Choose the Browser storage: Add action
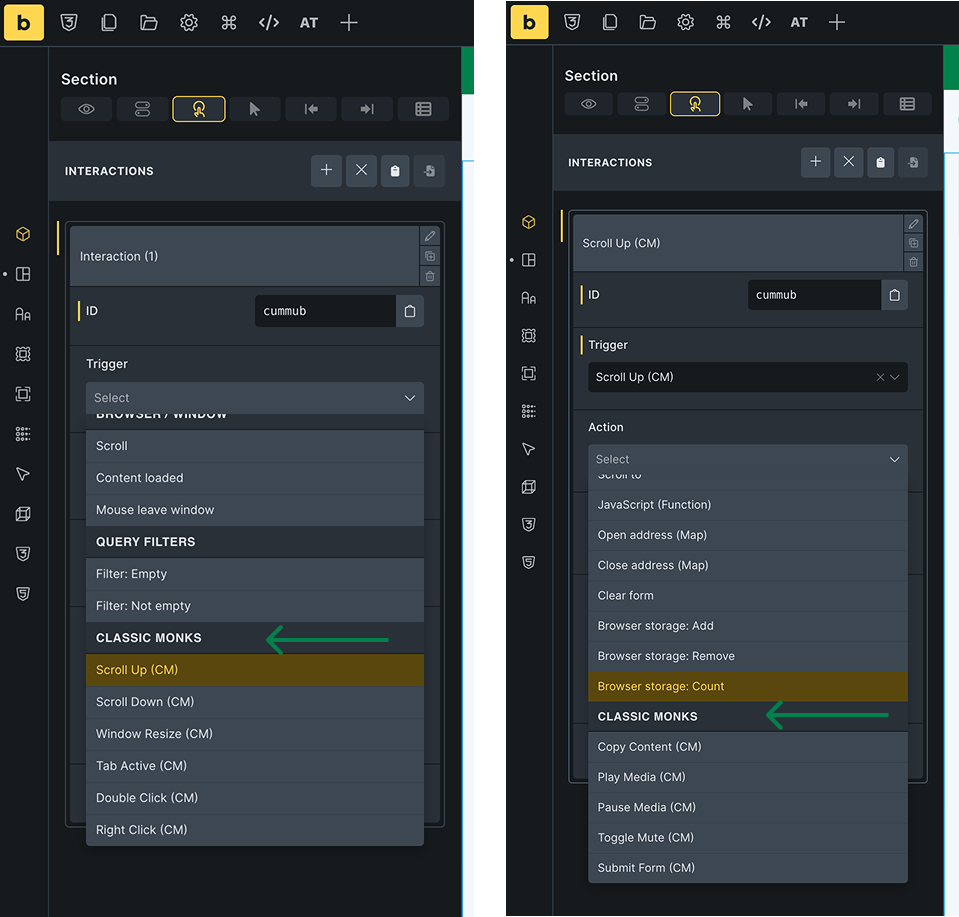The image size is (959, 917). (747, 626)
